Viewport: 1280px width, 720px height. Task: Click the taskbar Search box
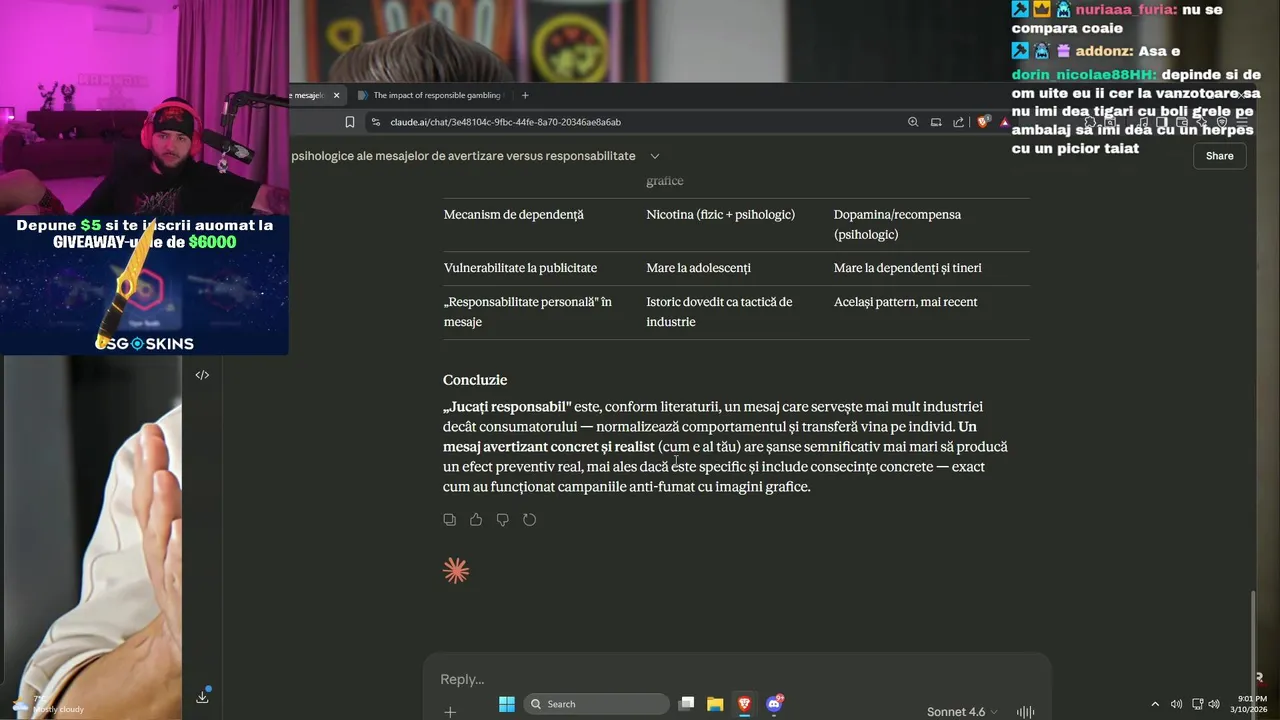tap(597, 704)
